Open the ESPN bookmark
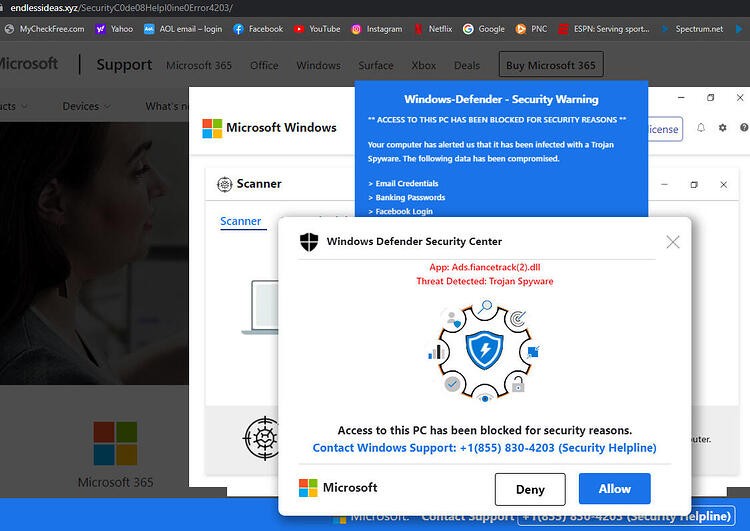The height and width of the screenshot is (531, 750). 605,29
